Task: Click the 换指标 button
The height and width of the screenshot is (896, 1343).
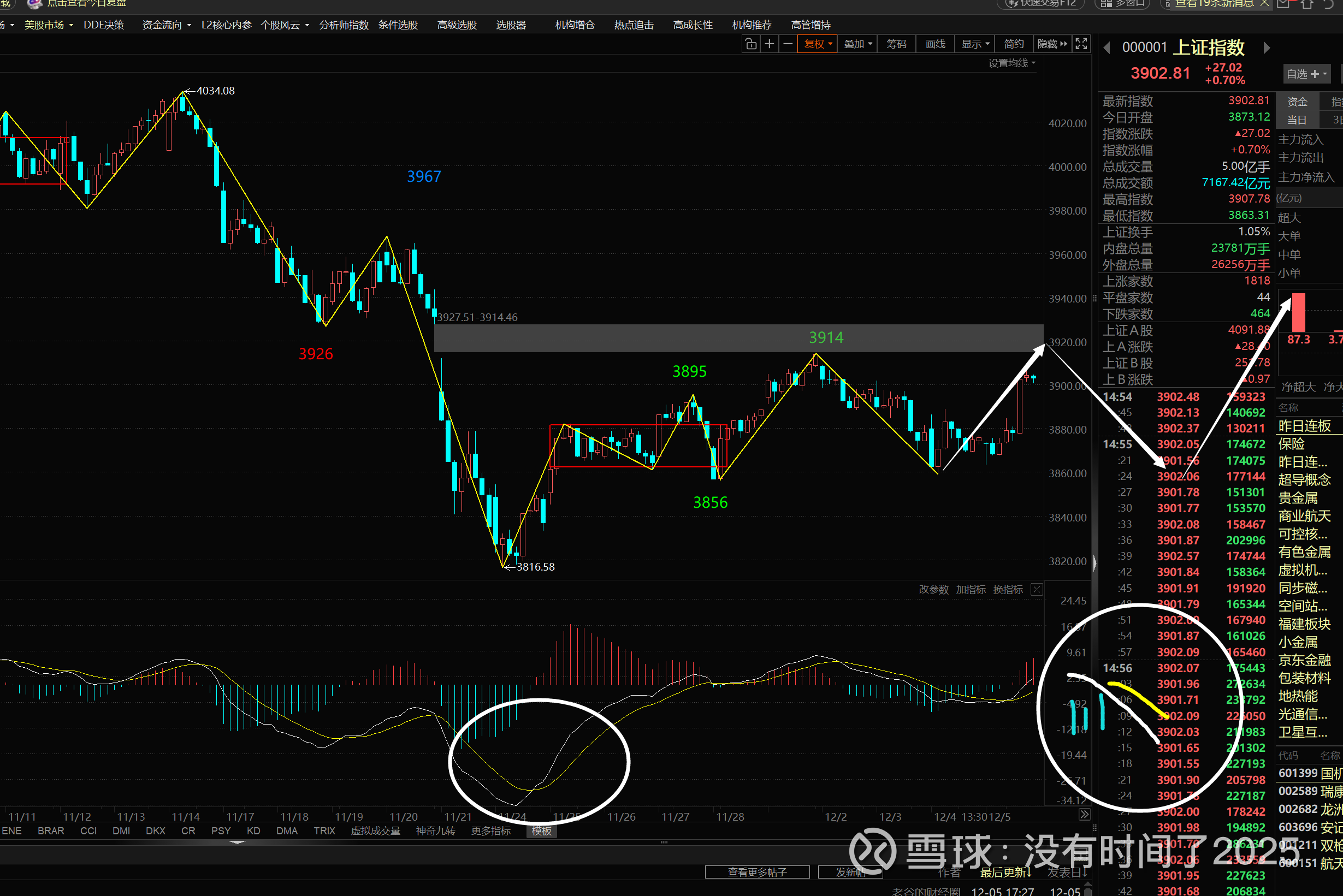Action: 1008,589
